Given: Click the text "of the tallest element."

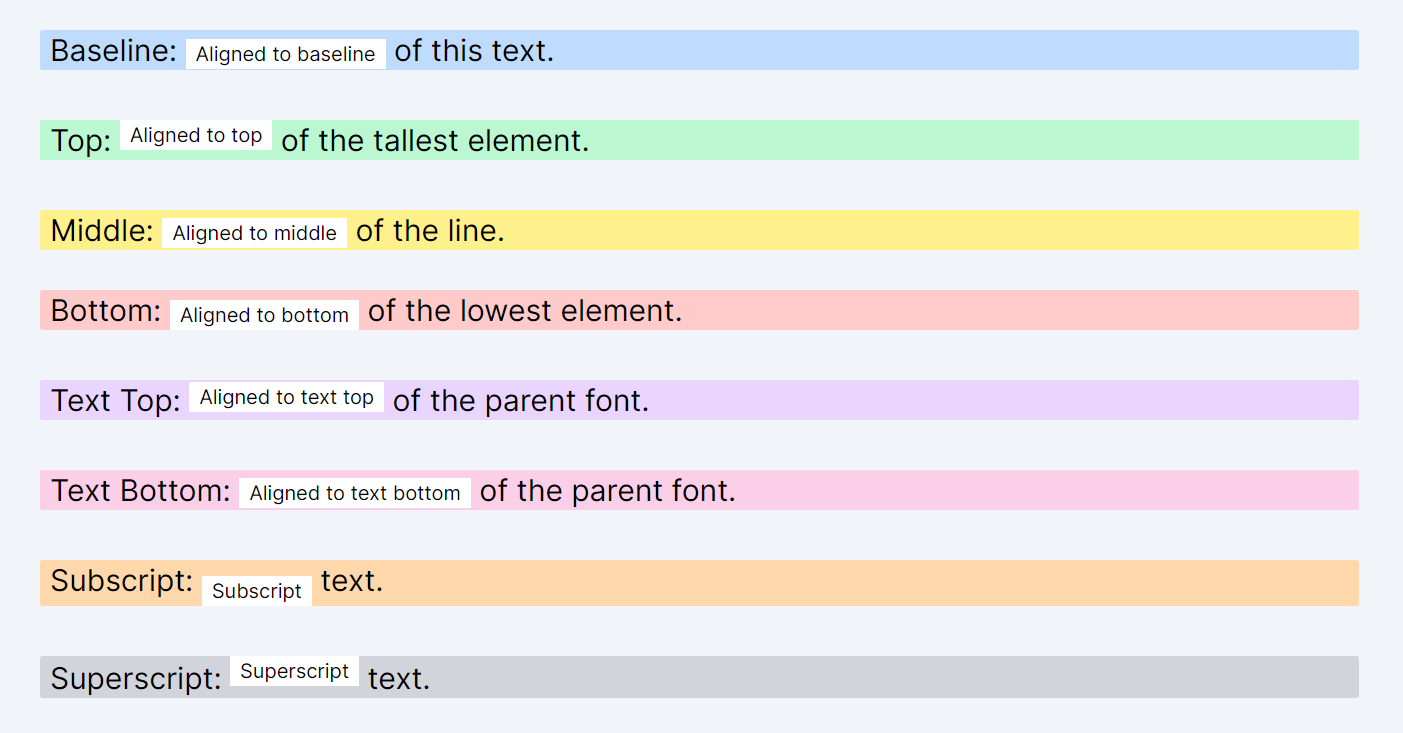Looking at the screenshot, I should click(x=435, y=141).
